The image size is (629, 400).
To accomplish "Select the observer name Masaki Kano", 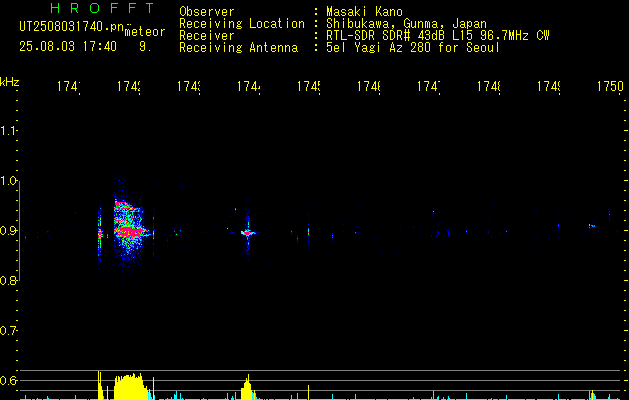I will 364,11.
